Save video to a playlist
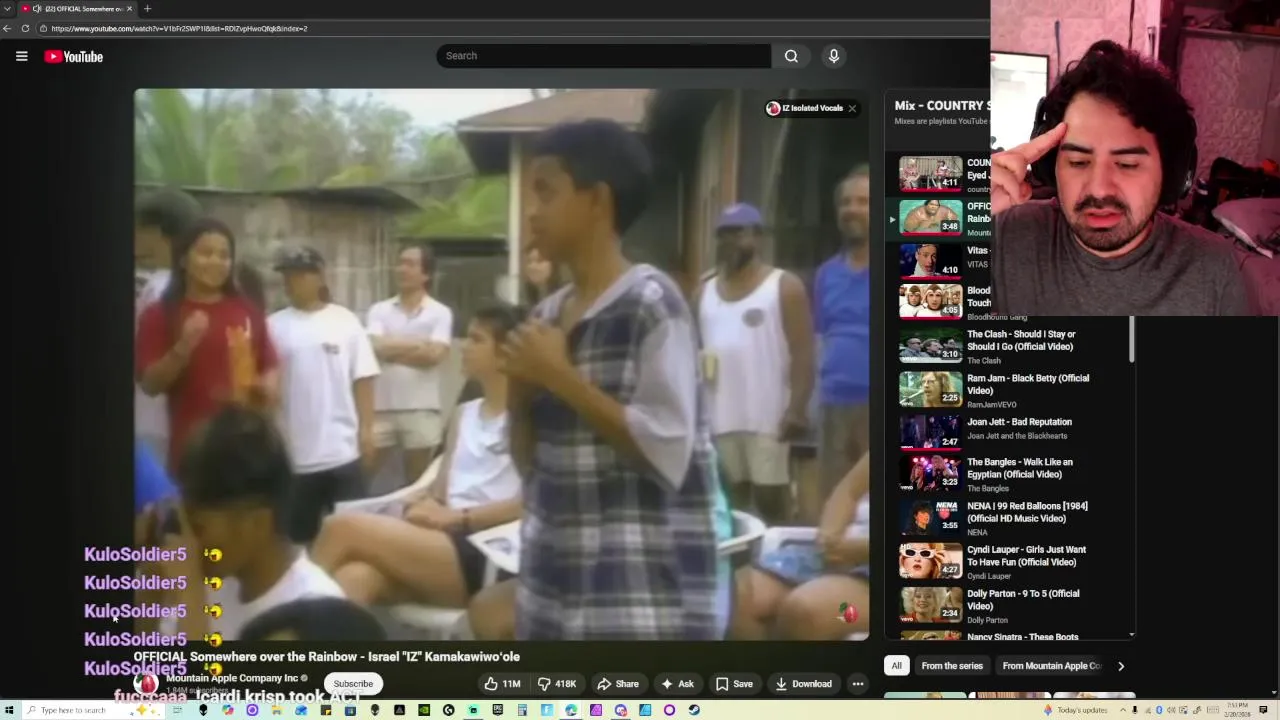Image resolution: width=1280 pixels, height=720 pixels. 734,684
